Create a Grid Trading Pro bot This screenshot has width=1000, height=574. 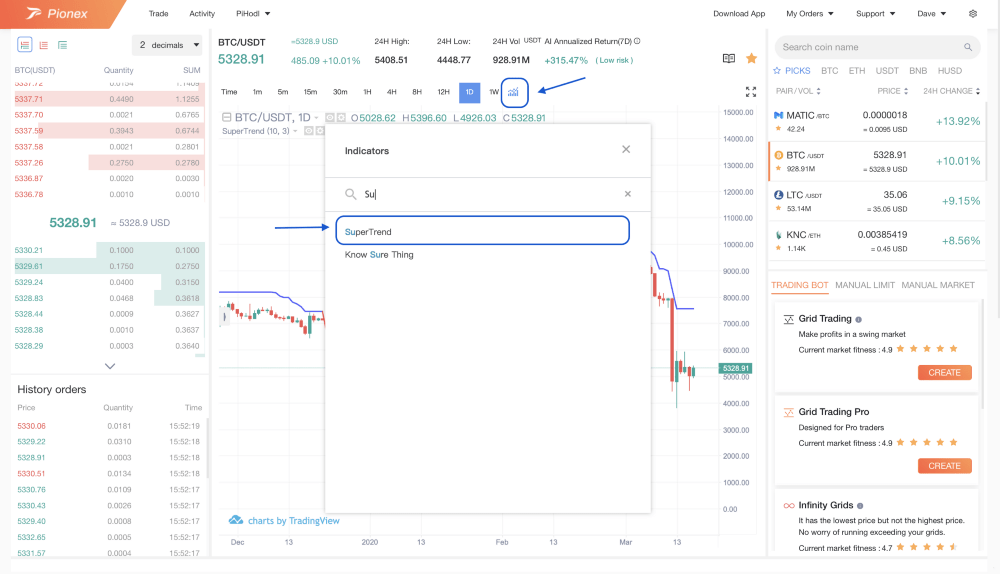[x=945, y=466]
